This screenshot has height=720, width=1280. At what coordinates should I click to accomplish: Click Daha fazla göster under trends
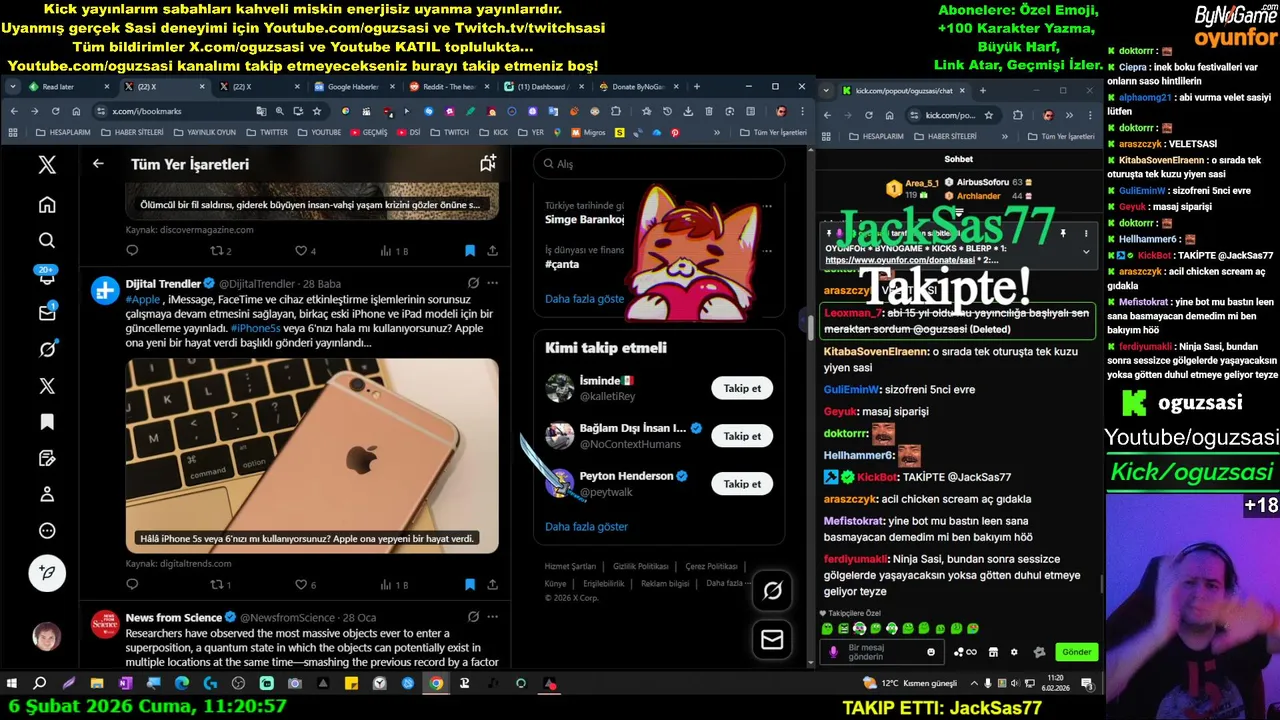[584, 298]
